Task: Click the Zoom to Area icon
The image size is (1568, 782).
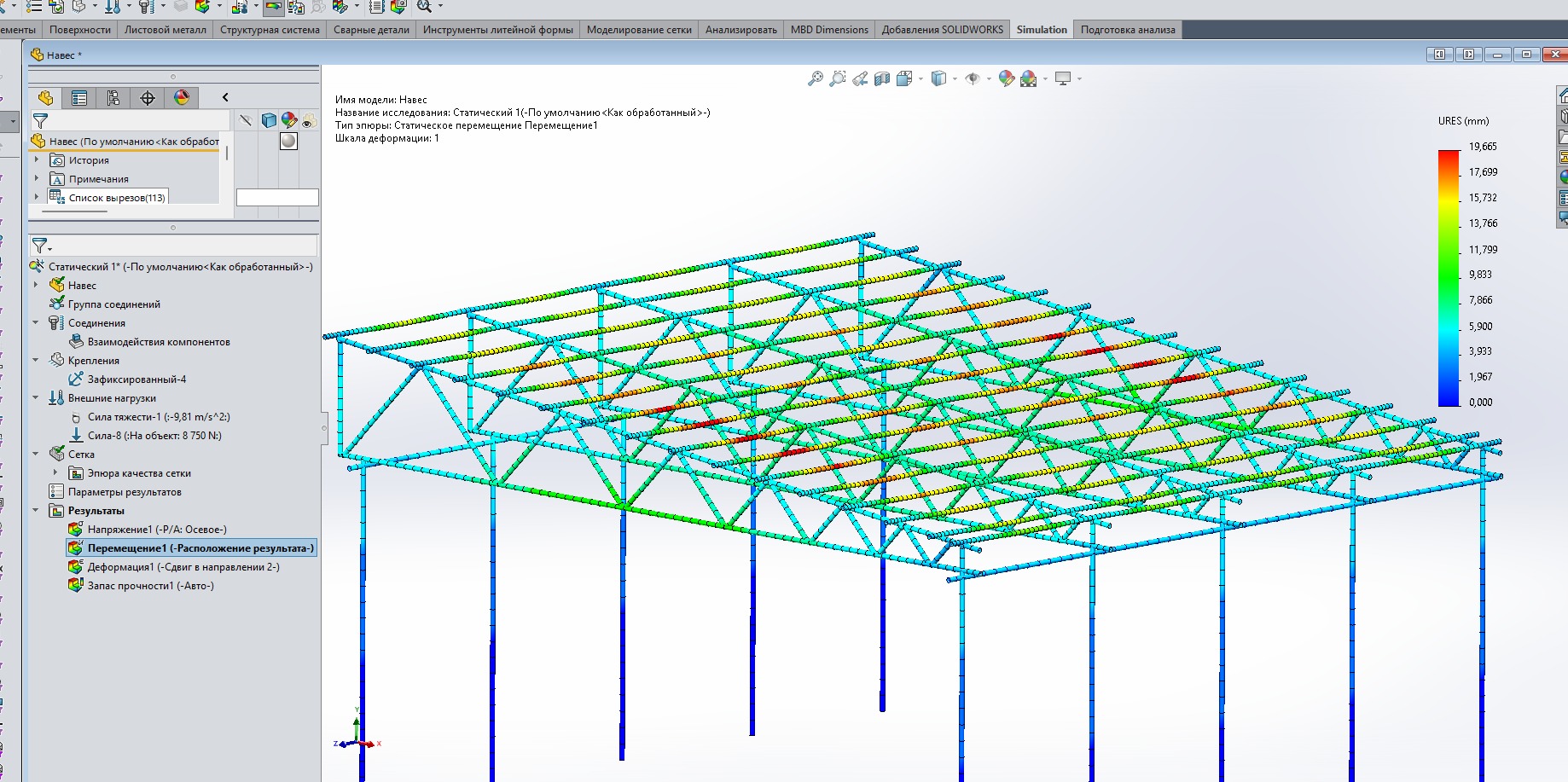Action: (x=838, y=78)
